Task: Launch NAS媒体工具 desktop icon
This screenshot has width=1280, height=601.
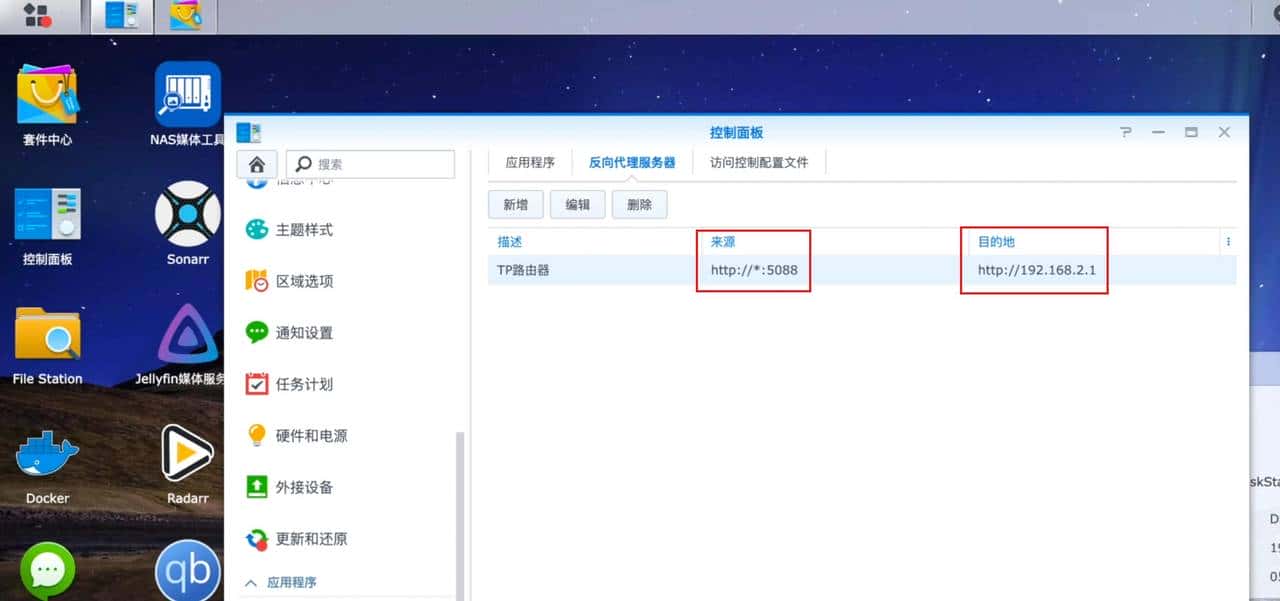Action: coord(188,104)
